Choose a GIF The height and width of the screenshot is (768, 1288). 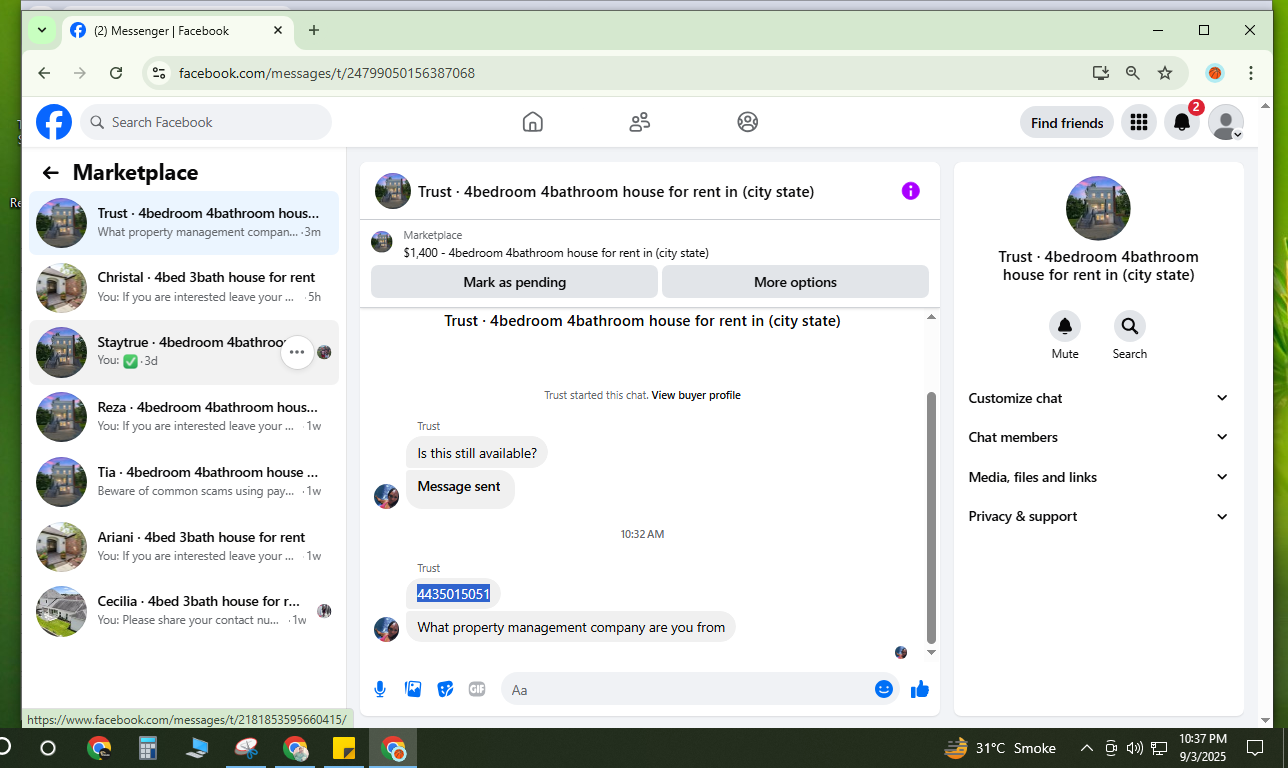(x=477, y=689)
